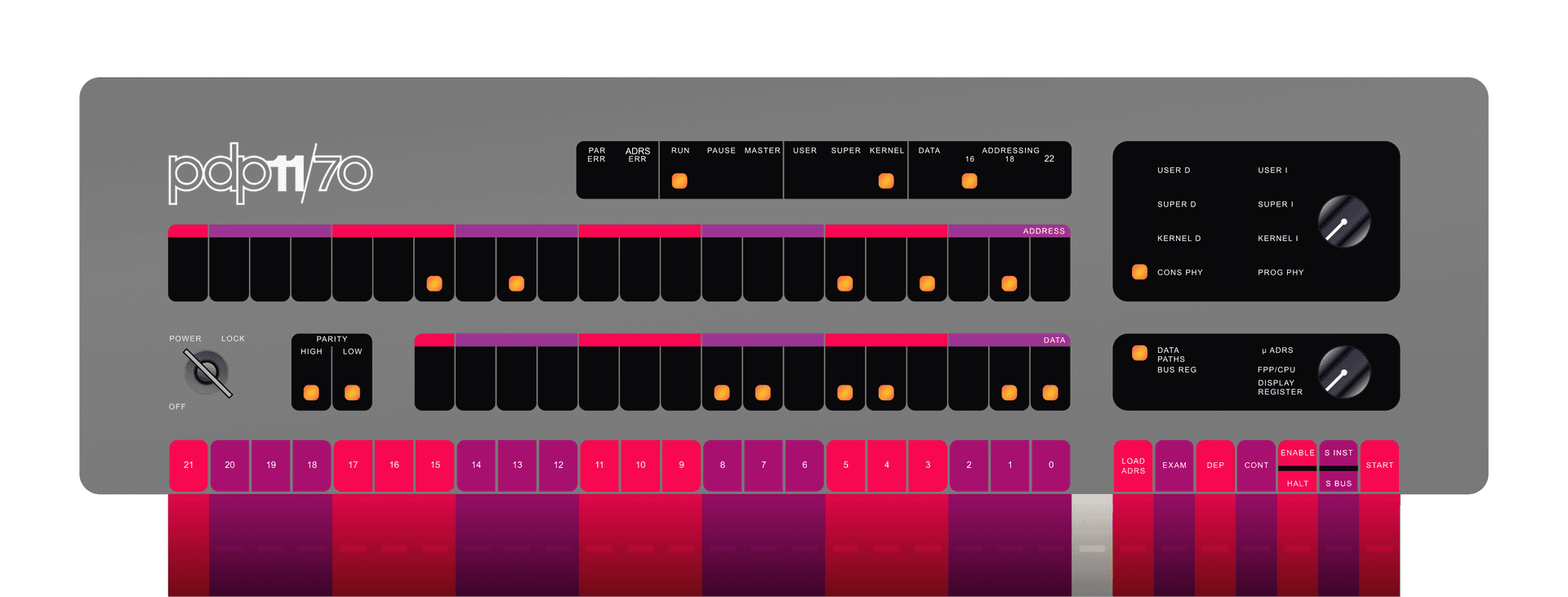Image resolution: width=1568 pixels, height=597 pixels.
Task: Click lit DATA lamp above switch 4
Action: (x=886, y=393)
